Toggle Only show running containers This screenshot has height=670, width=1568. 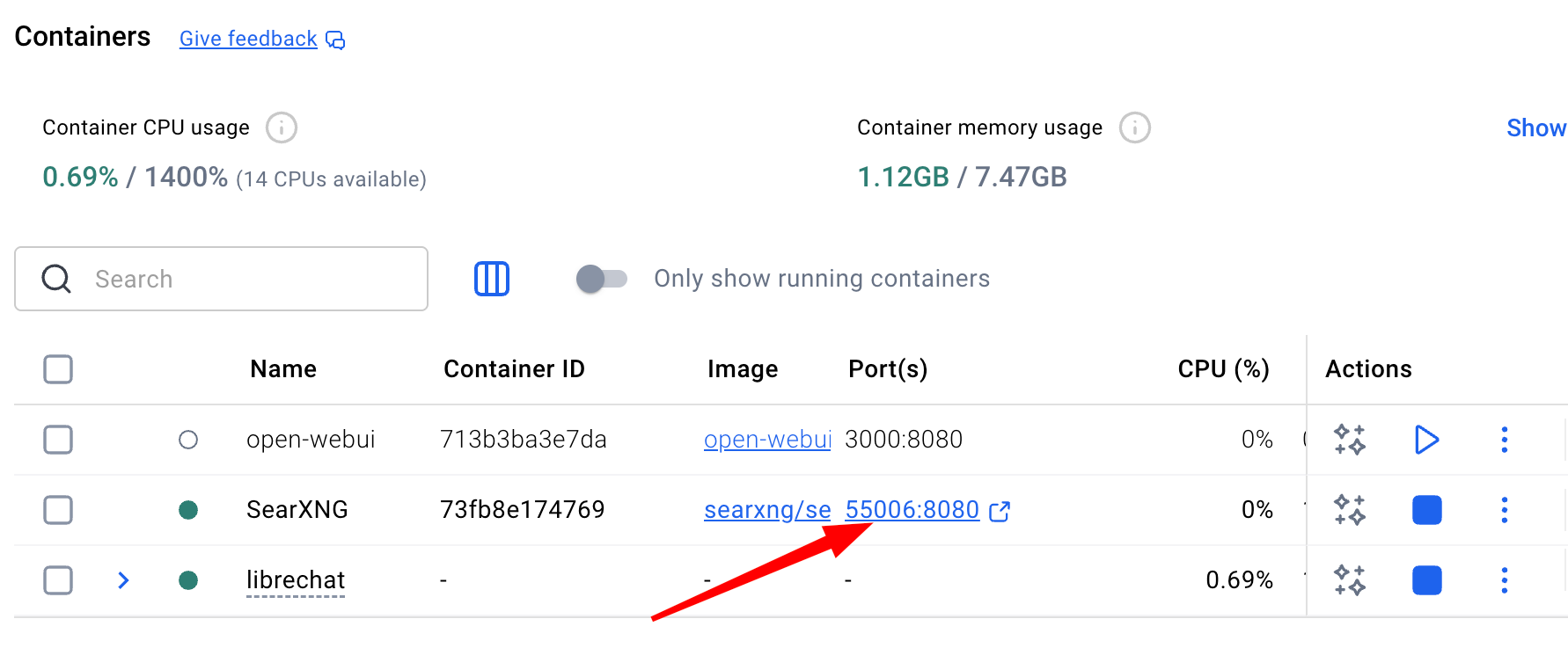point(602,279)
